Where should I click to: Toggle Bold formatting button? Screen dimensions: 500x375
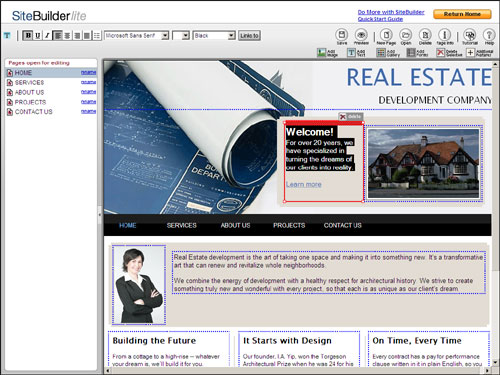(x=28, y=35)
